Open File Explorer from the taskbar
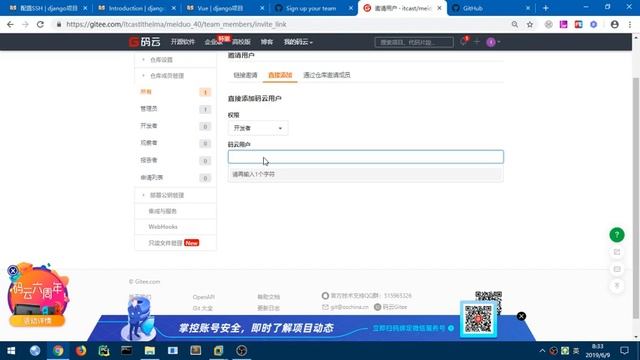This screenshot has height=360, width=640. (x=150, y=351)
